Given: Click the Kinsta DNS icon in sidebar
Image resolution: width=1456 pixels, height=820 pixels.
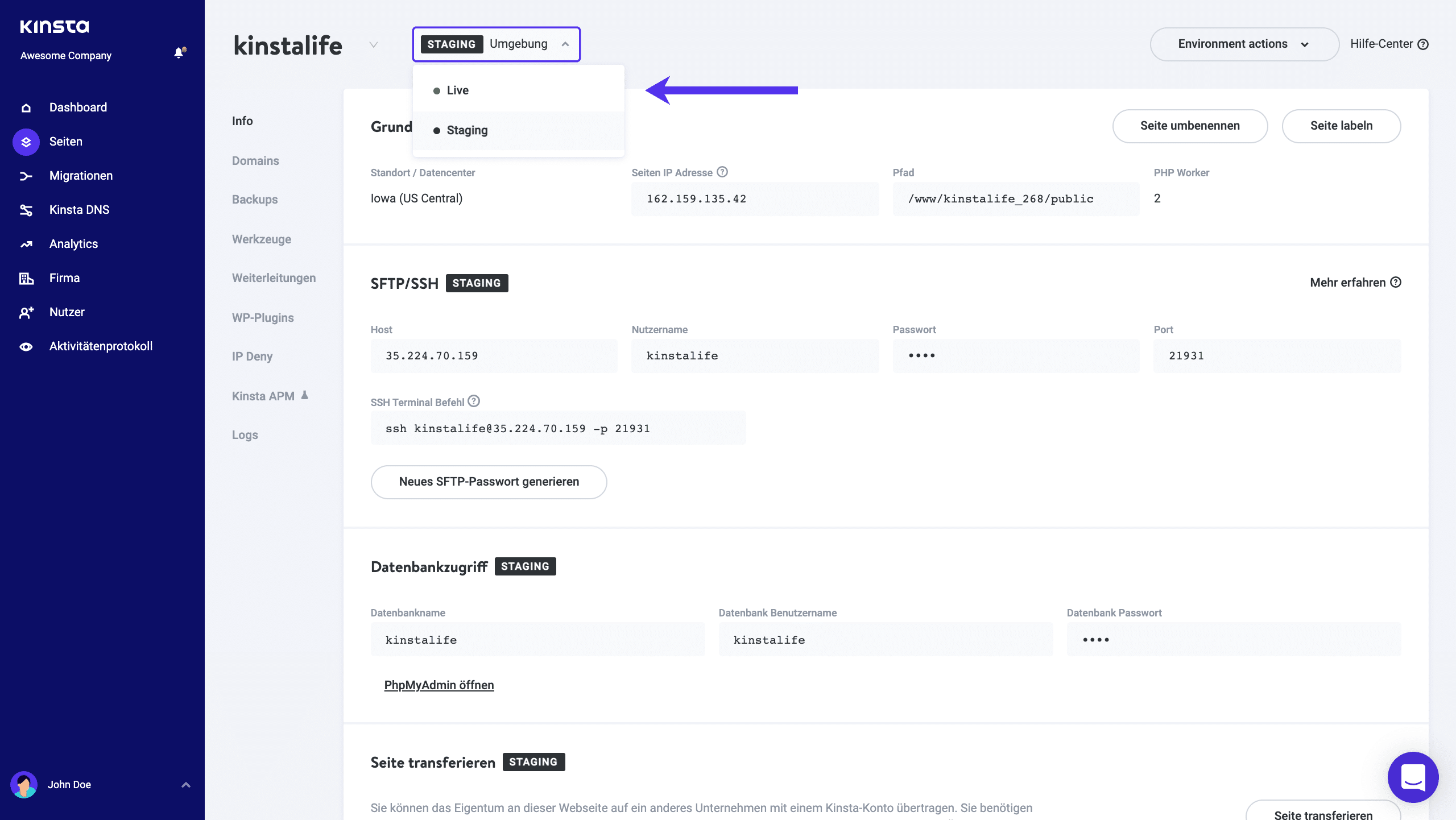Looking at the screenshot, I should point(27,210).
